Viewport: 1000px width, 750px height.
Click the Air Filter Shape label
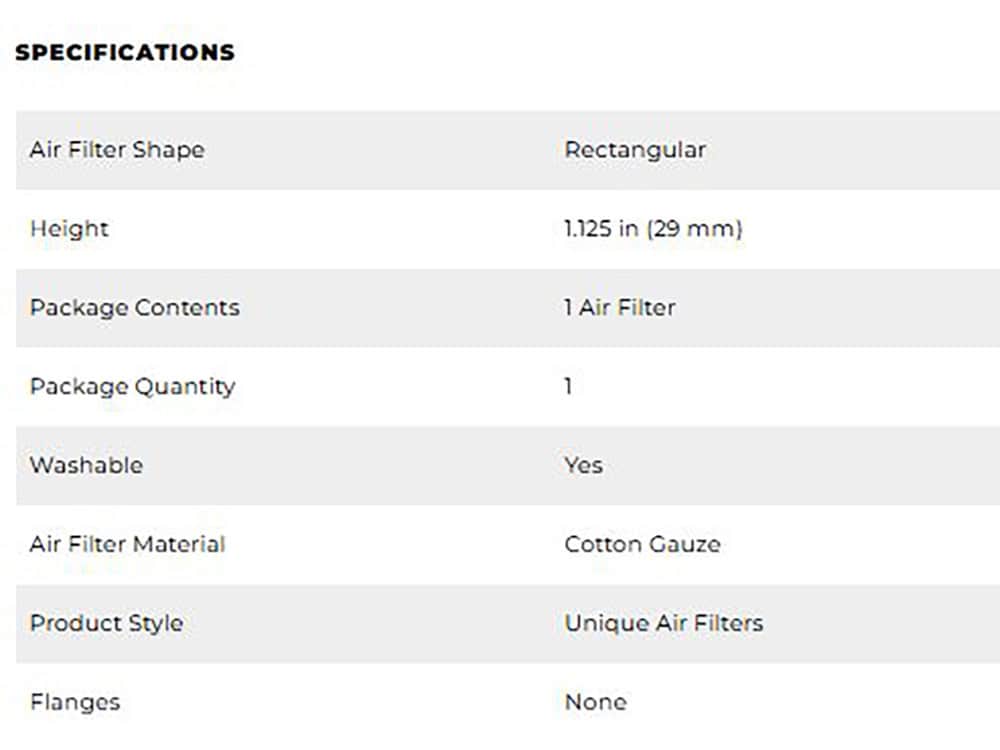click(117, 150)
